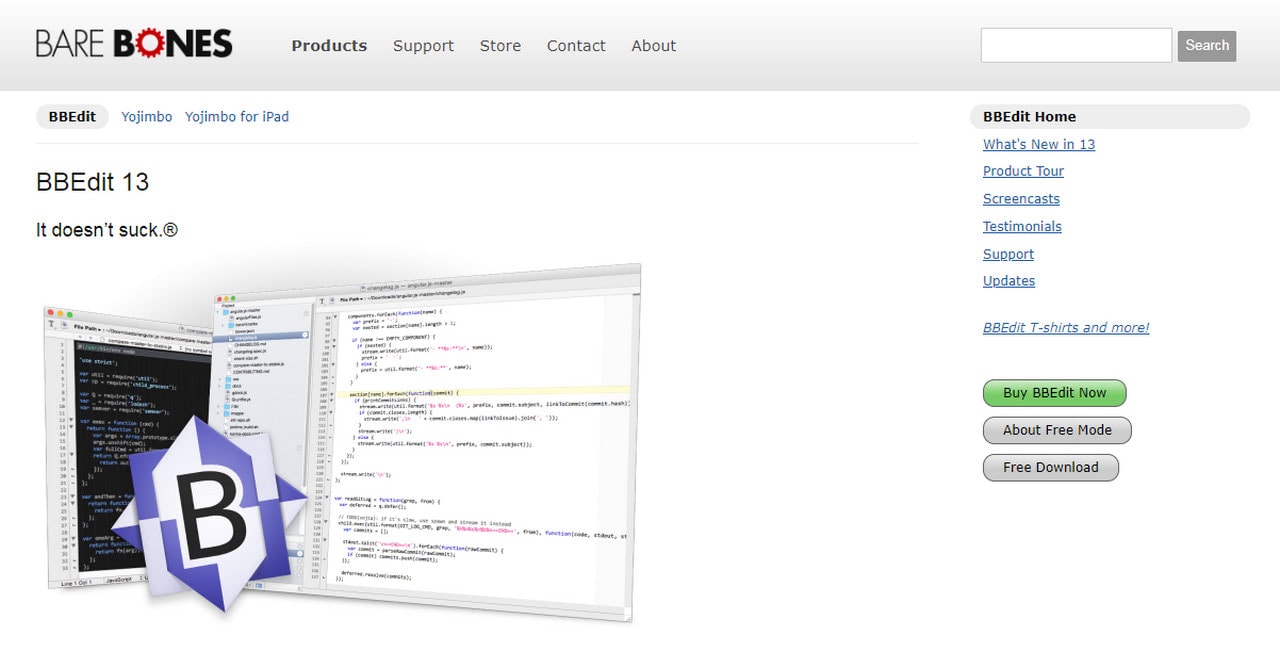
Task: Open the Products menu
Action: click(329, 46)
